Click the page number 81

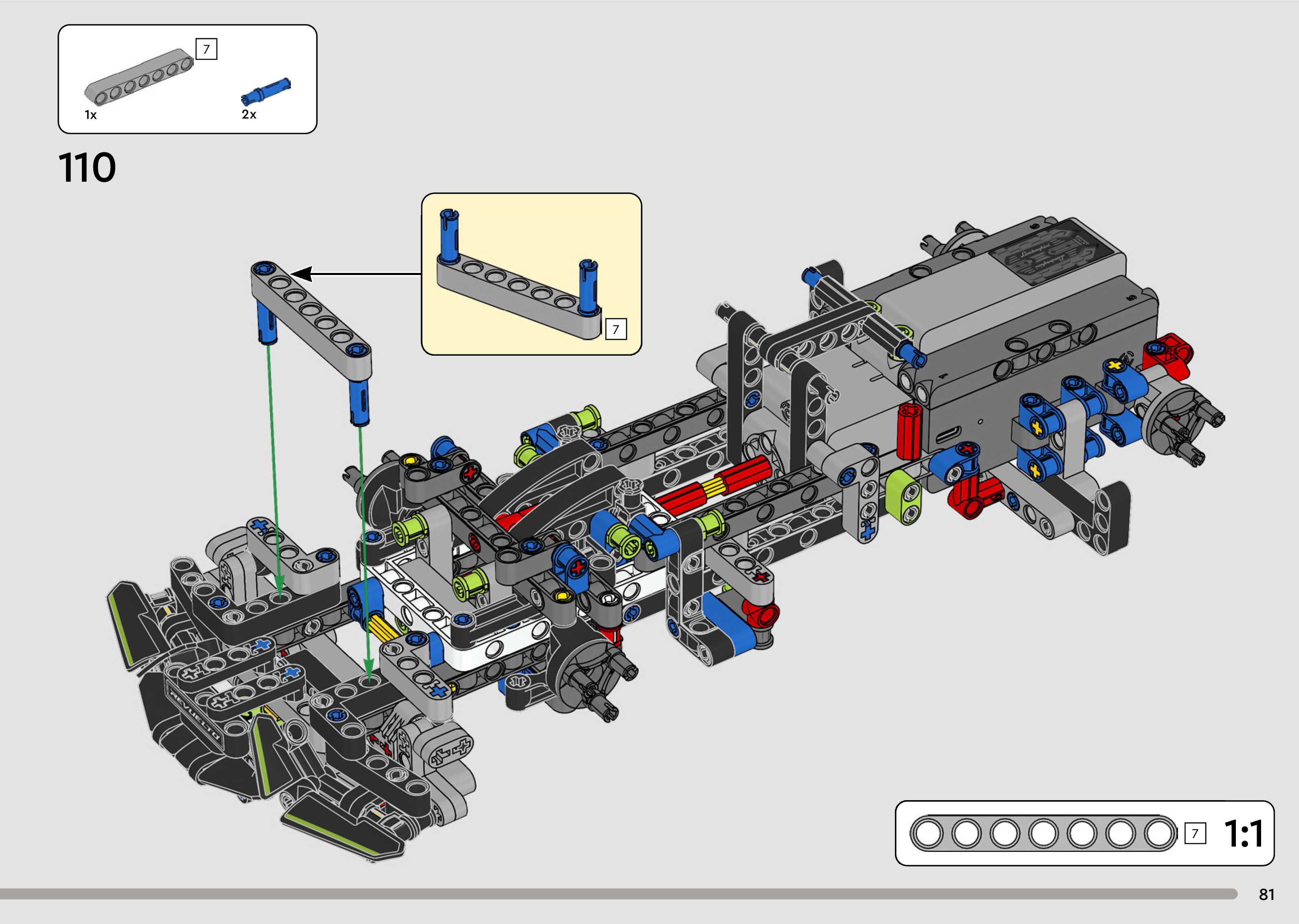[x=1266, y=894]
